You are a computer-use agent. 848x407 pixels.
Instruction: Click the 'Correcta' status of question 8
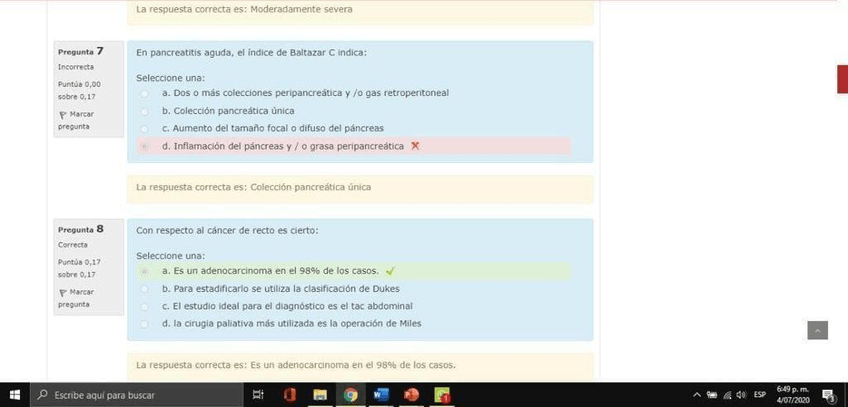(x=73, y=245)
